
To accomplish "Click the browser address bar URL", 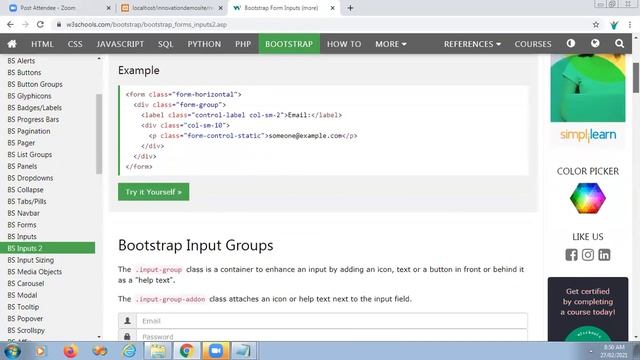I will (x=146, y=24).
